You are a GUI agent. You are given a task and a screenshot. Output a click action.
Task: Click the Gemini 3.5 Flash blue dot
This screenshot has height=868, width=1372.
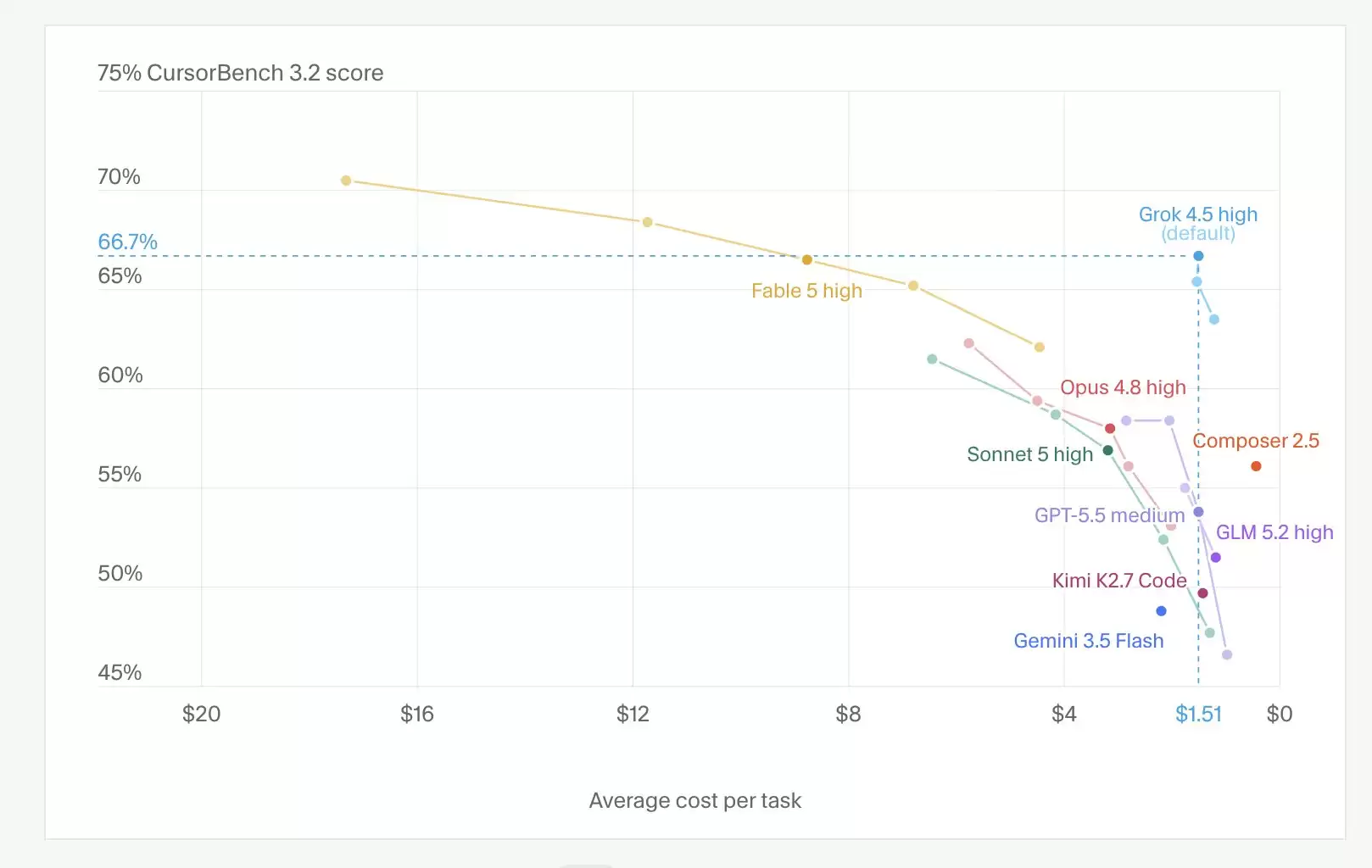pos(1161,611)
